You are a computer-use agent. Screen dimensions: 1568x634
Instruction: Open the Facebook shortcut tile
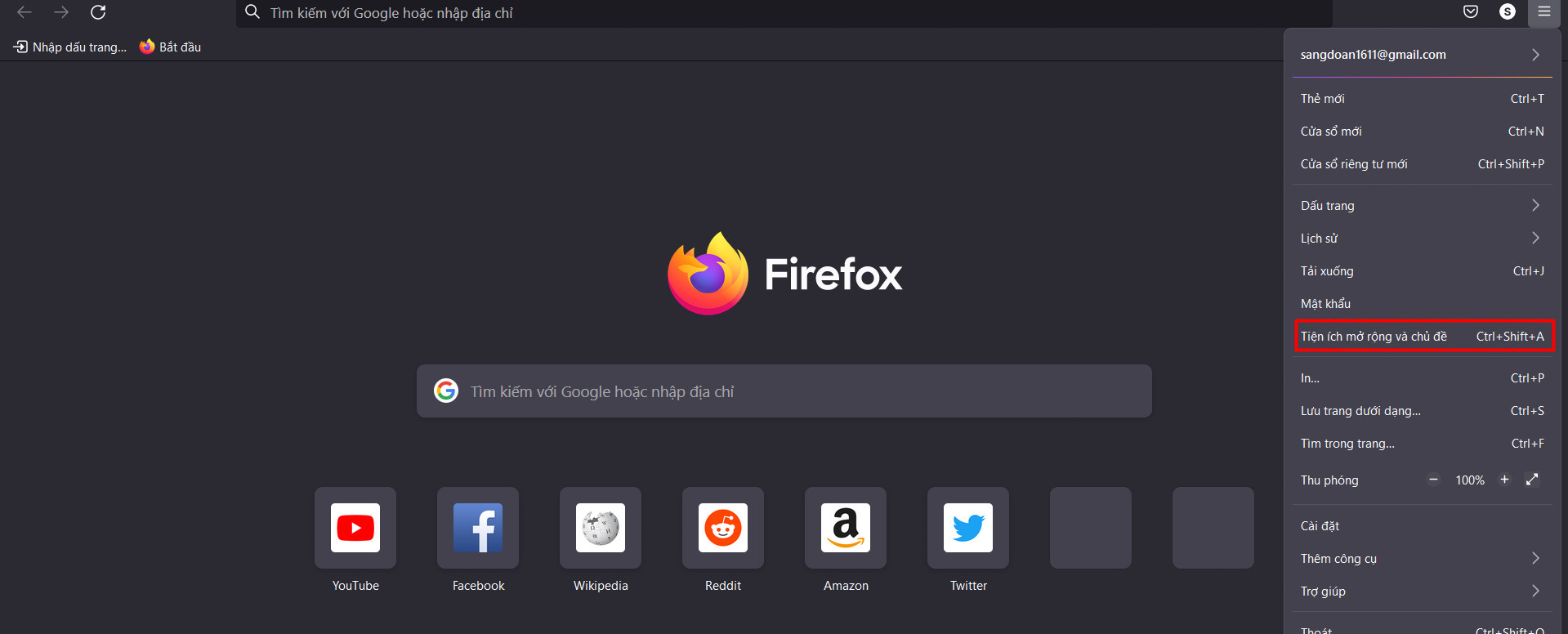(478, 528)
